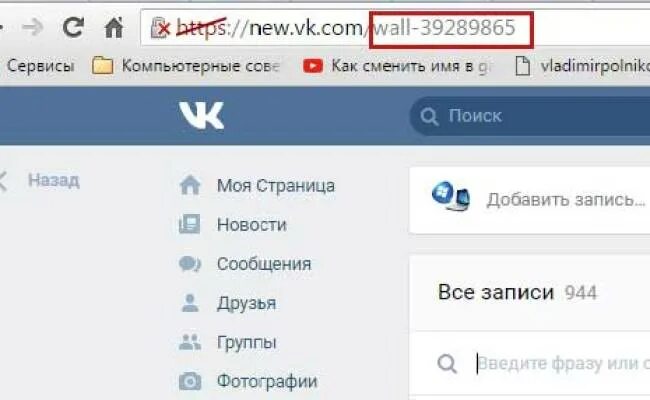Viewport: 650px width, 400px height.
Task: Click the people icon beside Группы
Action: [x=190, y=342]
